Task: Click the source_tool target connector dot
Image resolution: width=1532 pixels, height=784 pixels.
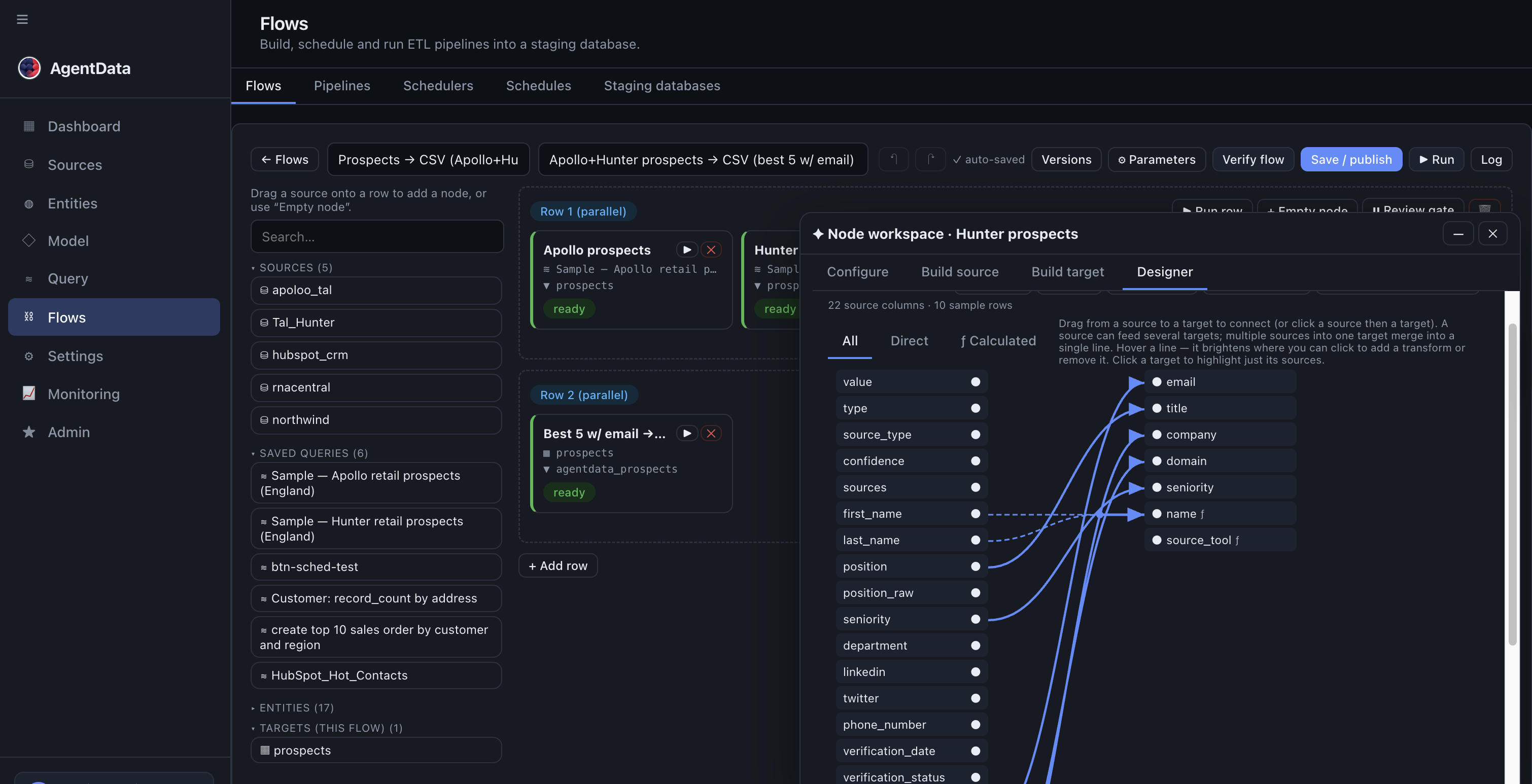Action: pos(1157,540)
